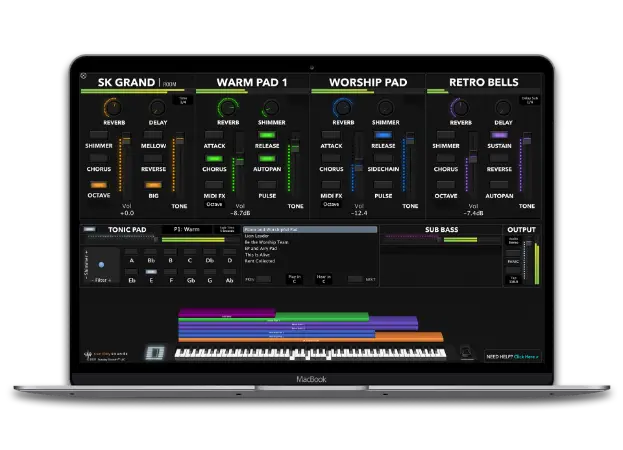The width and height of the screenshot is (623, 450).
Task: Click the SK Grand delay knob
Action: tap(156, 107)
